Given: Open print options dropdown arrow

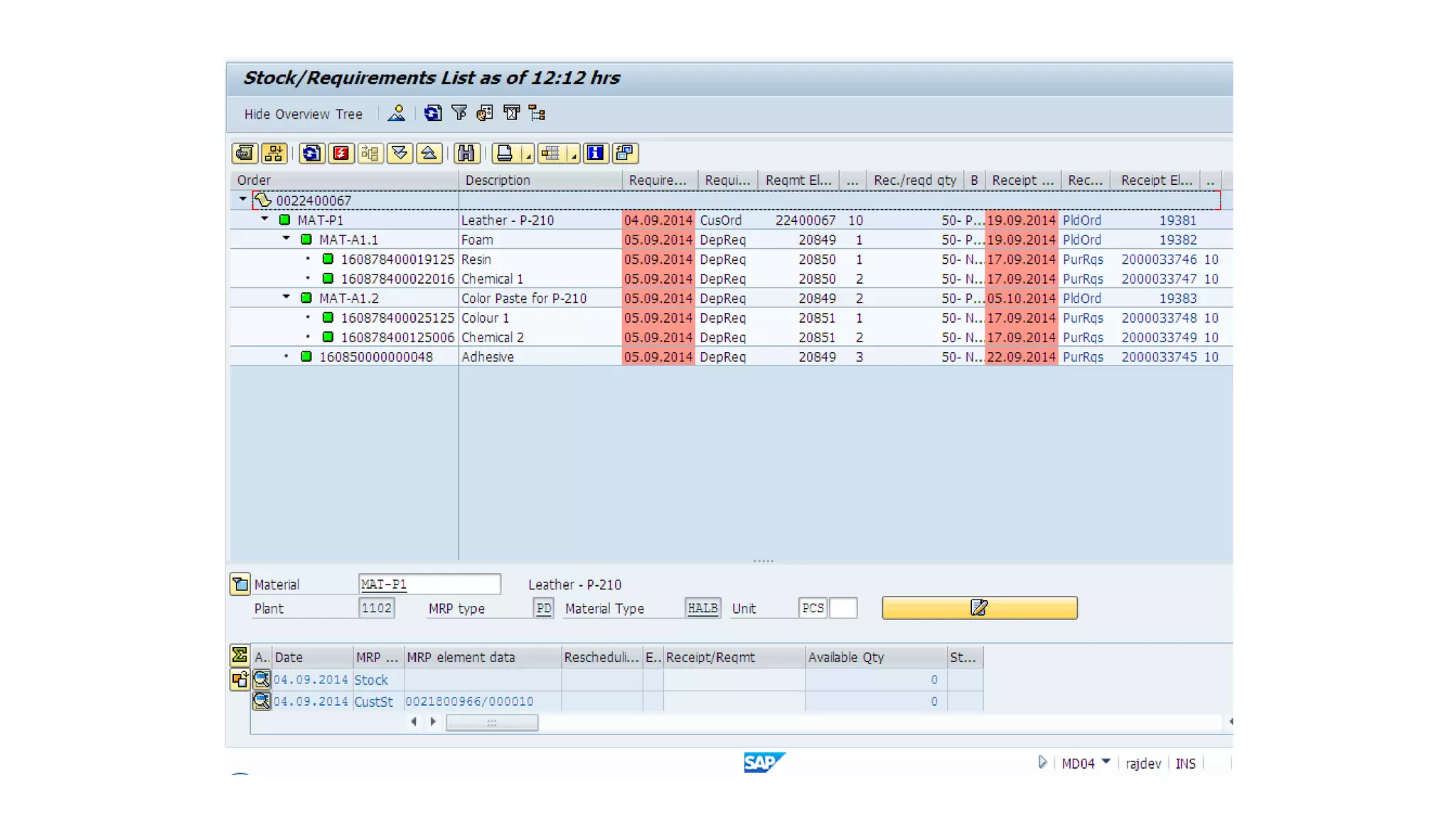Looking at the screenshot, I should click(x=527, y=153).
